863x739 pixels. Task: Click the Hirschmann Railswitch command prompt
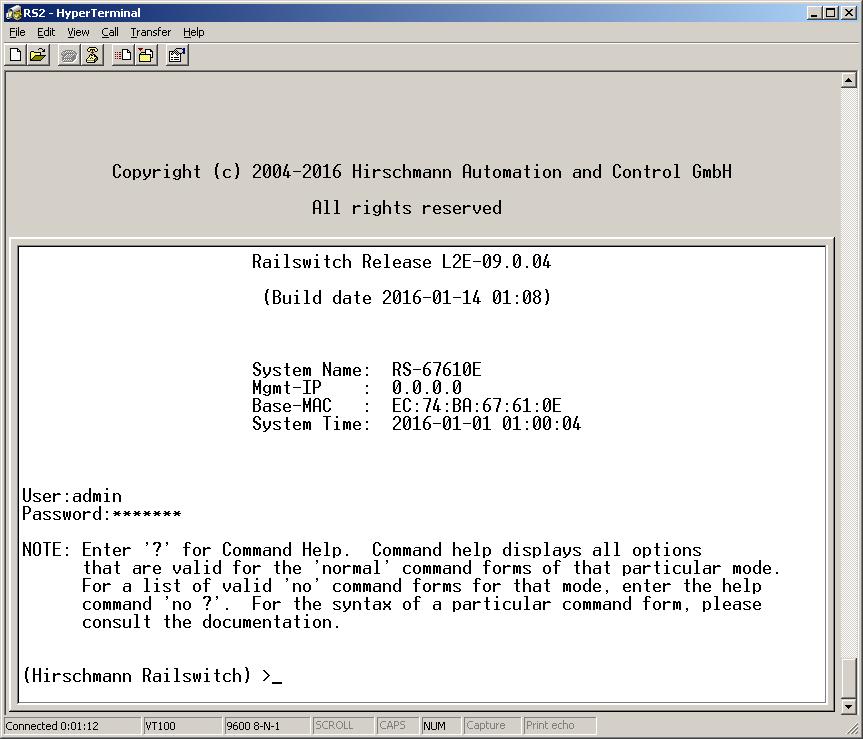[152, 675]
